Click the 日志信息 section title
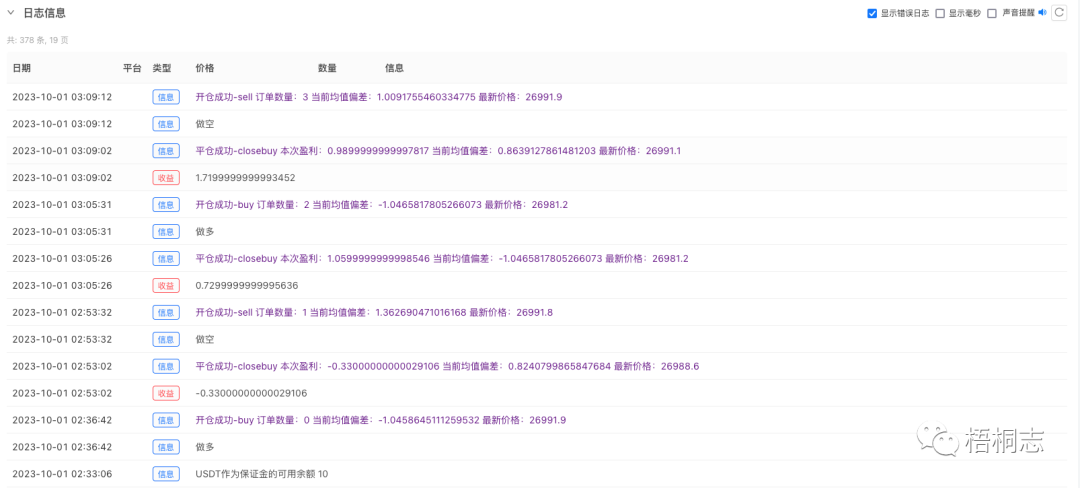Image resolution: width=1080 pixels, height=488 pixels. coord(44,13)
